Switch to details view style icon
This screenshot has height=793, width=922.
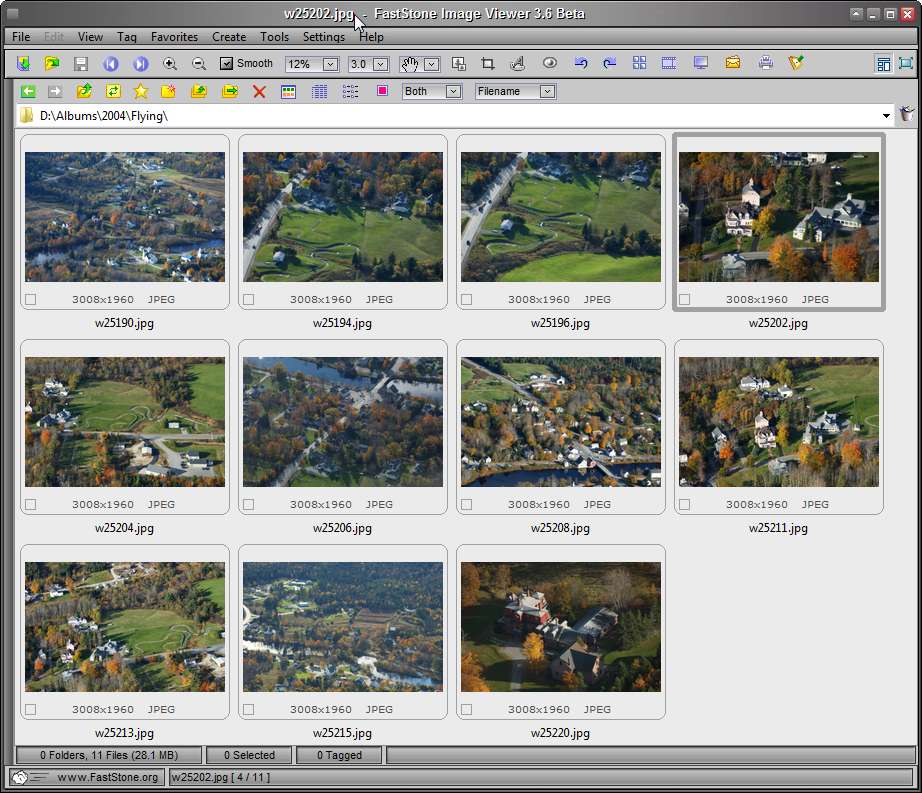pos(319,92)
